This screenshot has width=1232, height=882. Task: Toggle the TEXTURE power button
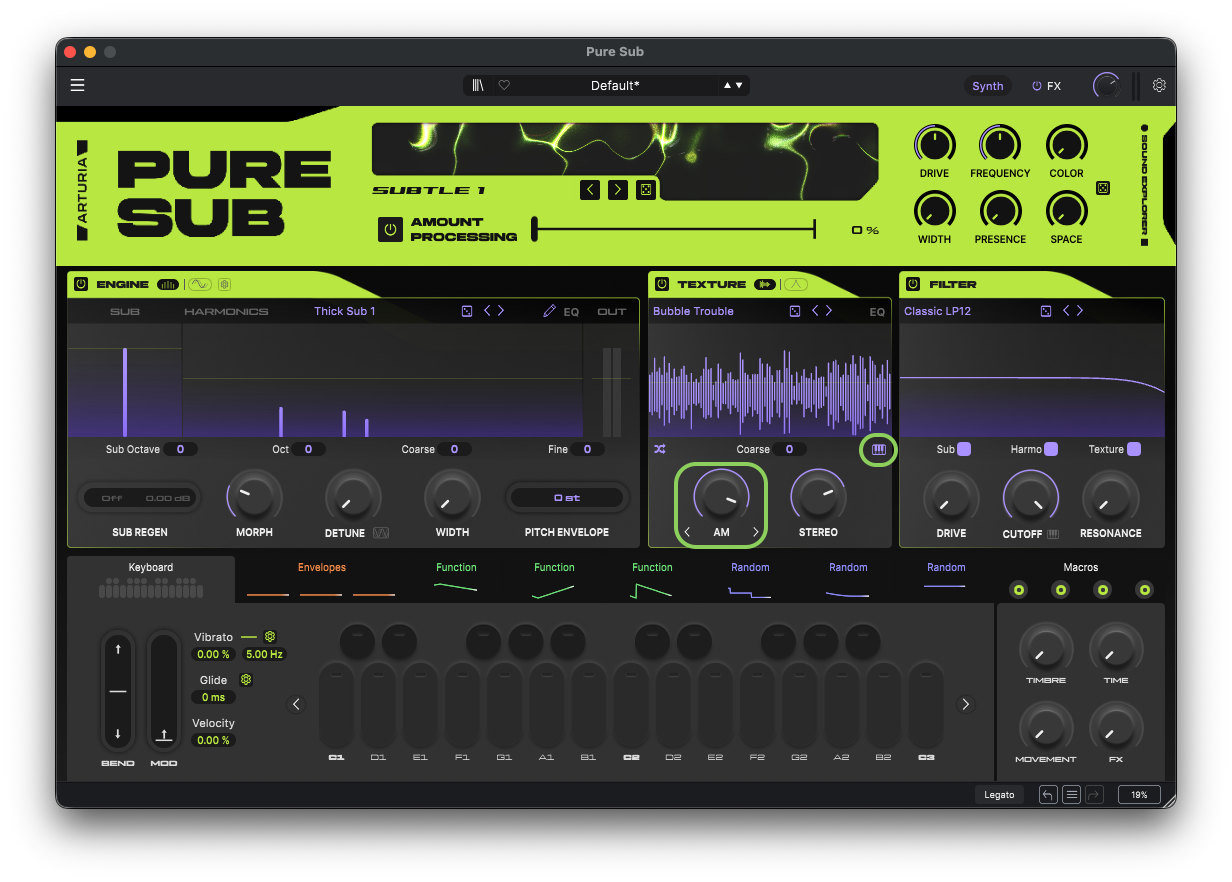[663, 284]
